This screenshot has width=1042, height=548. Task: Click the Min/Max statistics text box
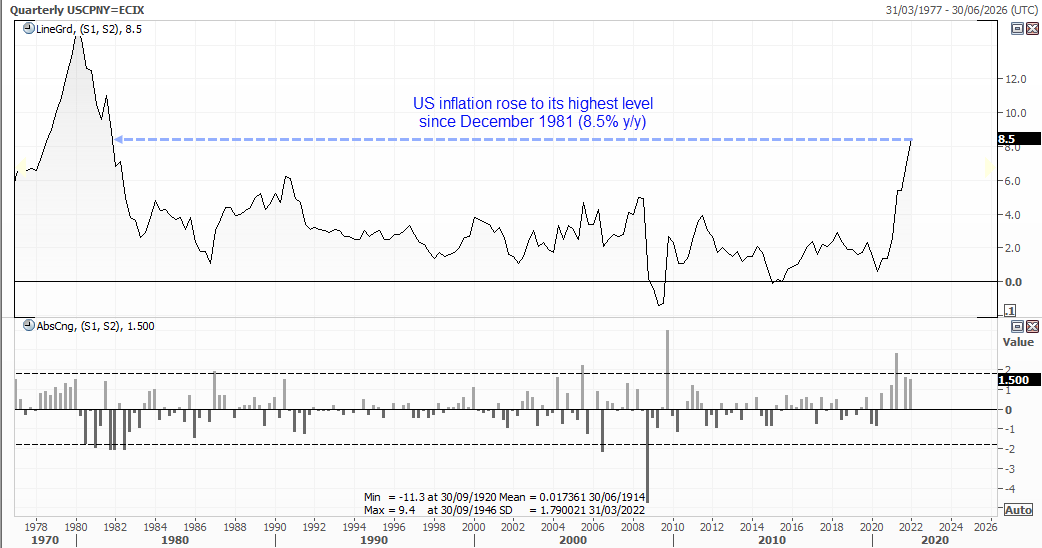click(x=506, y=502)
